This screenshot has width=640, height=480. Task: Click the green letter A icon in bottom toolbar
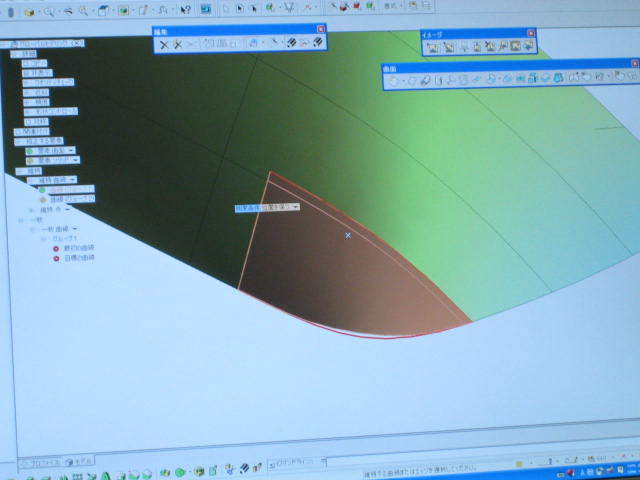[105, 476]
